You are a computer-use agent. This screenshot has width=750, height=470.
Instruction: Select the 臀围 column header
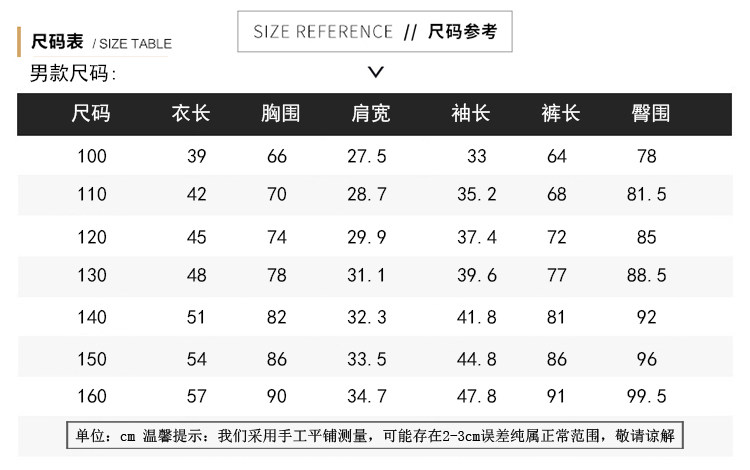tap(651, 113)
